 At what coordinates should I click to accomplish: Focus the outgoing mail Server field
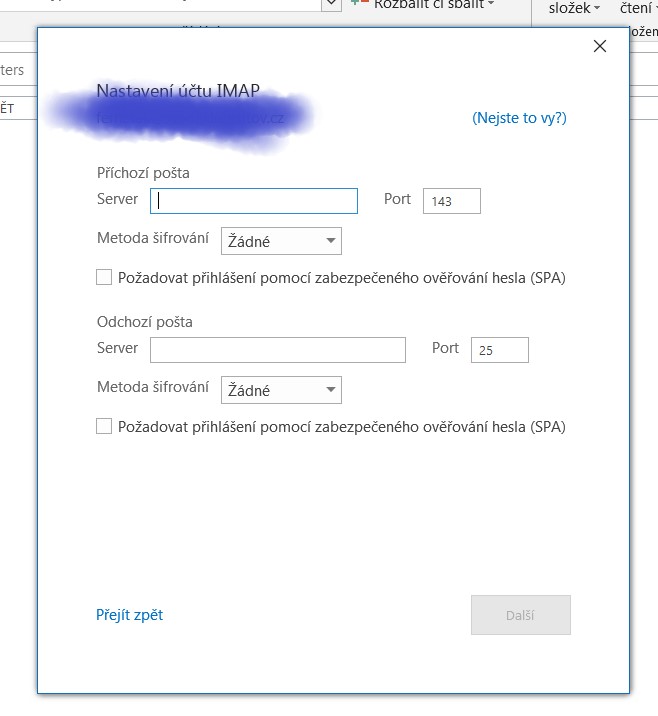click(x=278, y=349)
